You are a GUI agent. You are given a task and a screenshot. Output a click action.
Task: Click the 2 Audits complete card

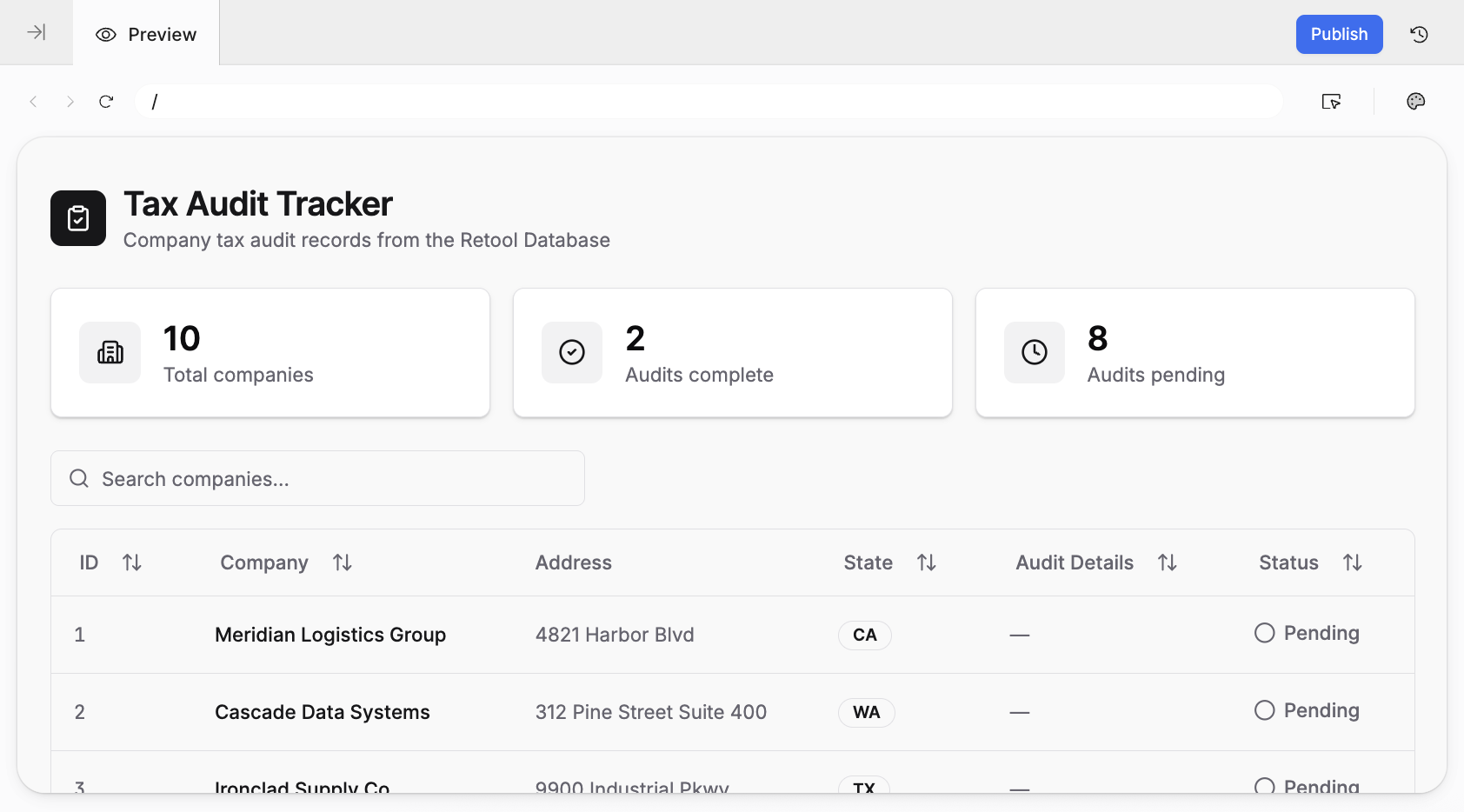pyautogui.click(x=733, y=353)
